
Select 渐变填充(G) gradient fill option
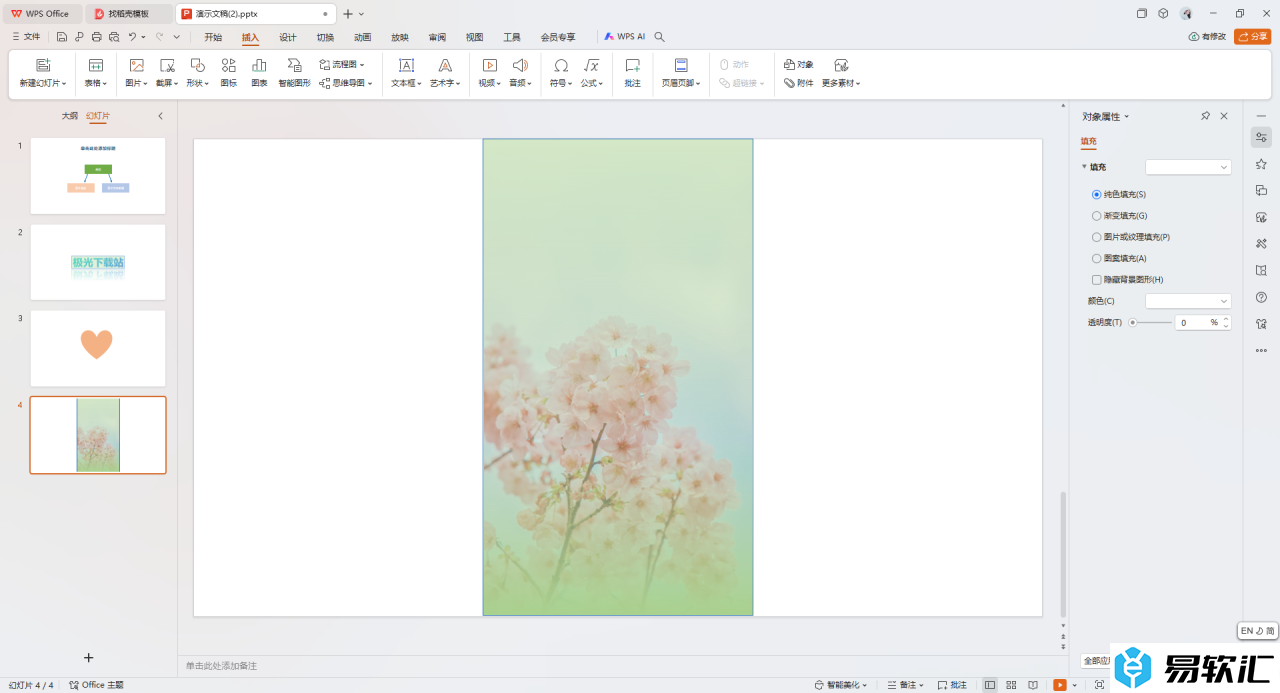pyautogui.click(x=1097, y=216)
